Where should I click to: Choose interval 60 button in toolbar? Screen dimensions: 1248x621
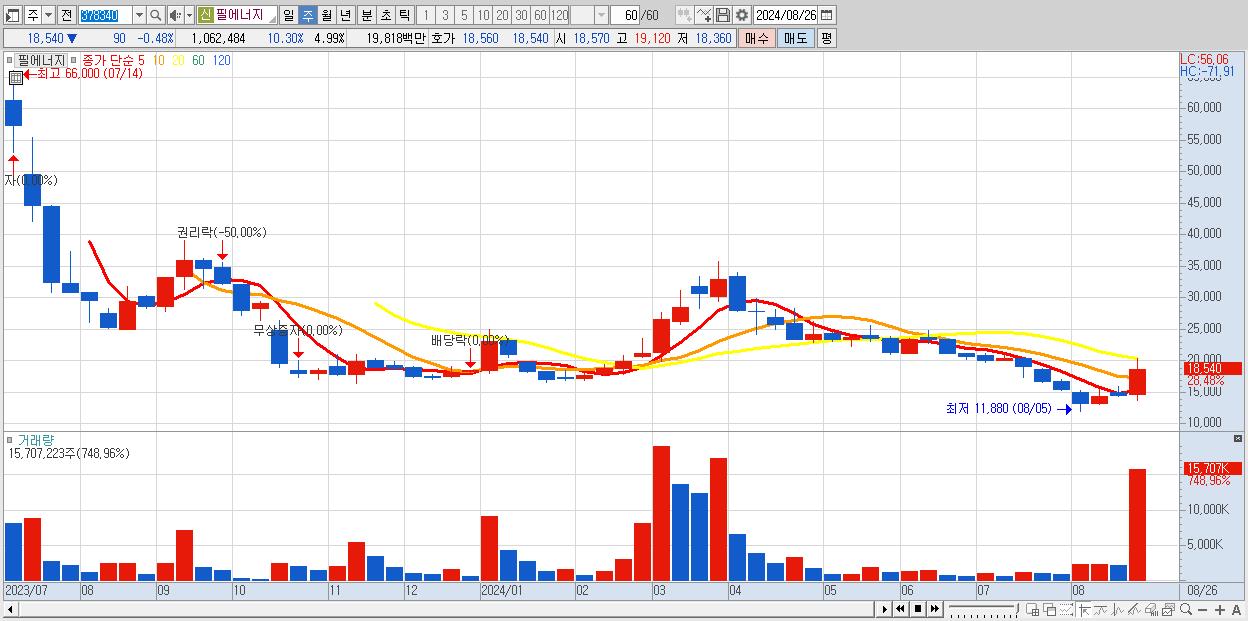tap(539, 15)
